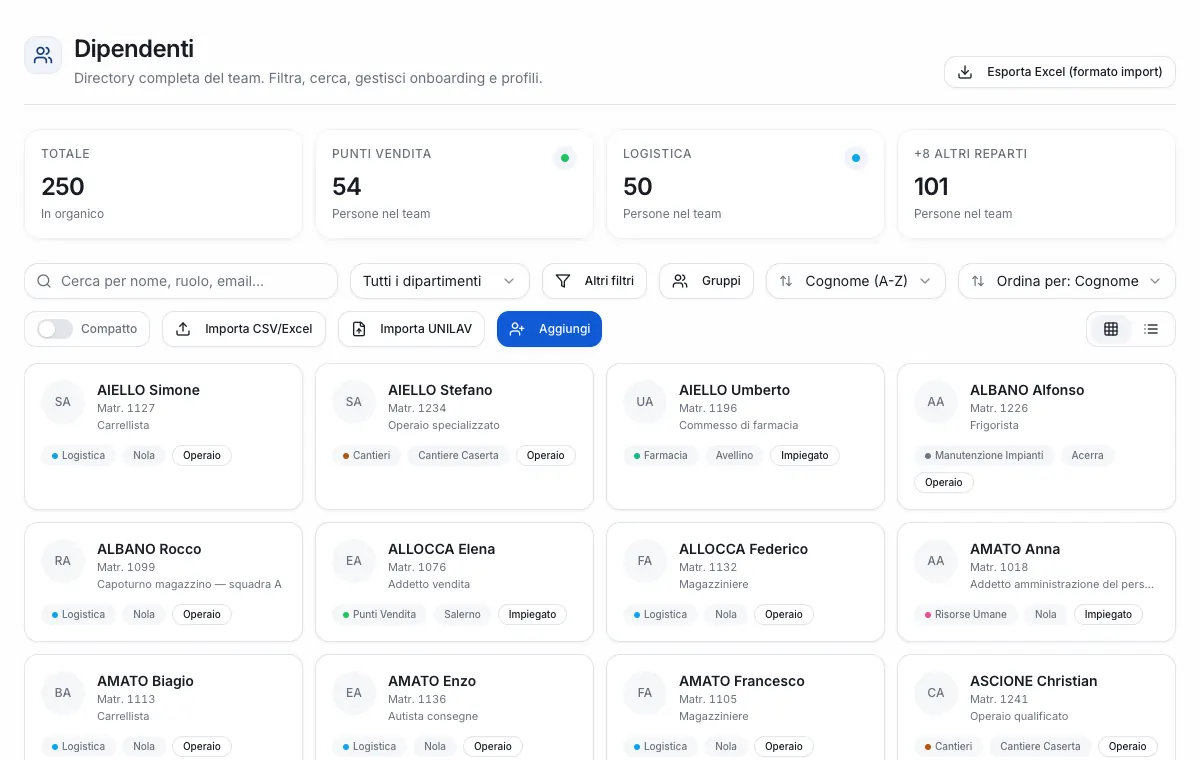Switch to list view icon
1200x760 pixels.
(1151, 329)
